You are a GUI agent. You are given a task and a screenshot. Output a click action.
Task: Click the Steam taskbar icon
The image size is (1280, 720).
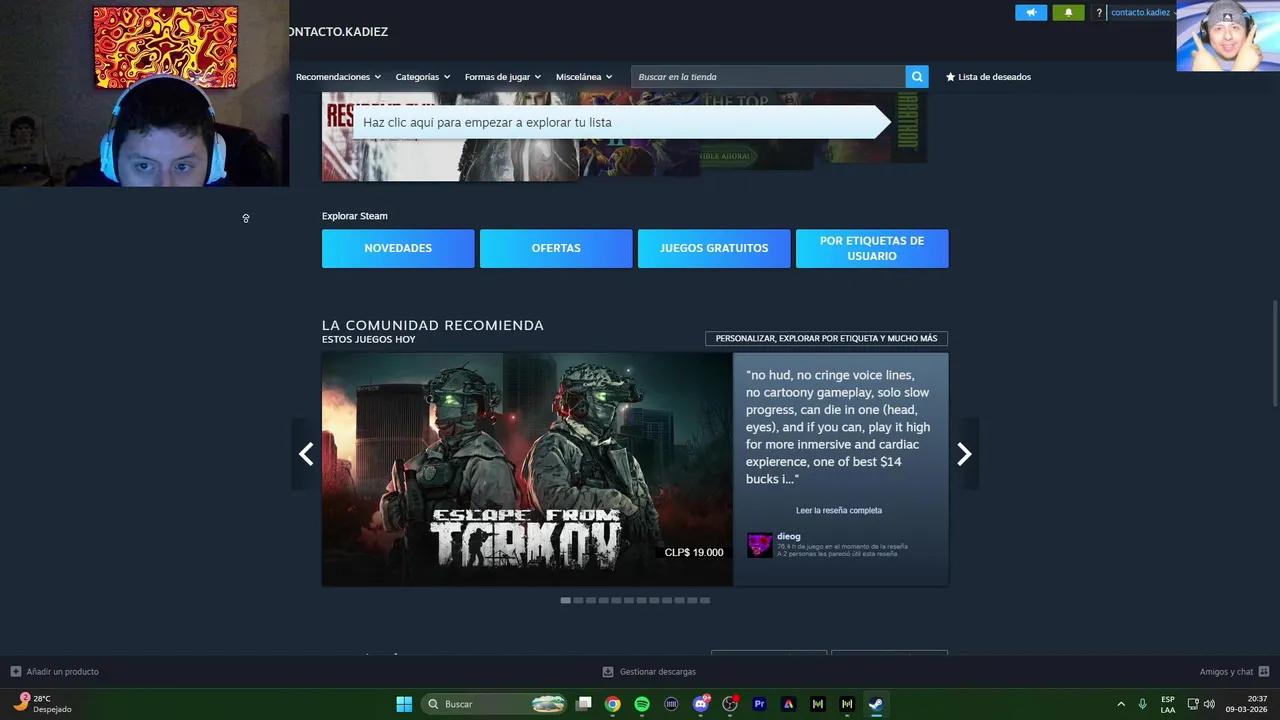click(x=875, y=704)
